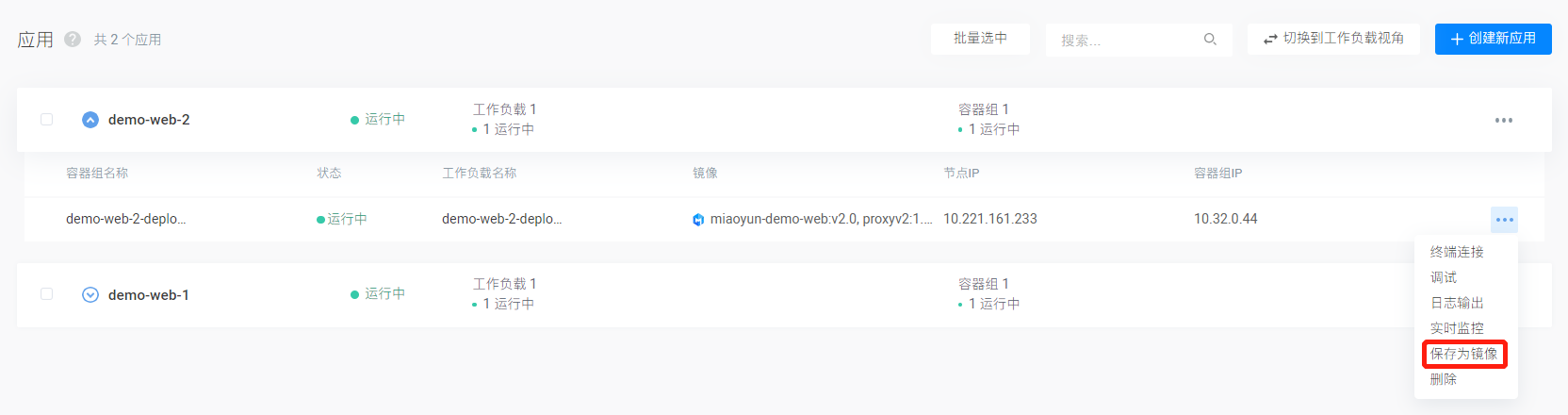Viewport: 1568px width, 415px height.
Task: Click the help question mark icon
Action: tap(73, 40)
